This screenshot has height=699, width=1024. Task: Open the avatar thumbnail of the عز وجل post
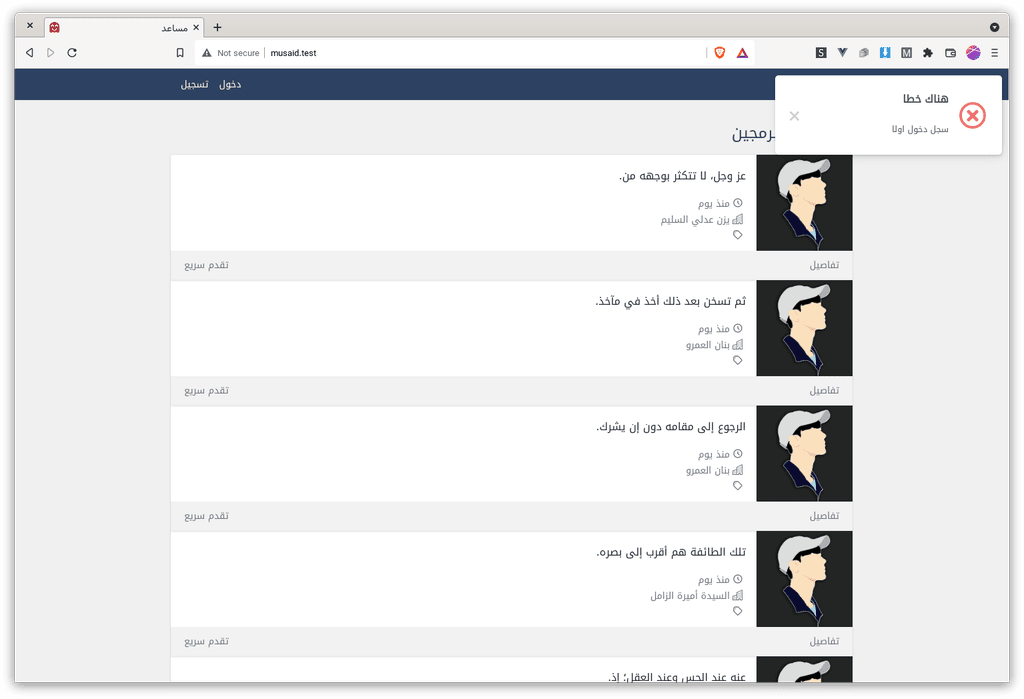pyautogui.click(x=805, y=203)
